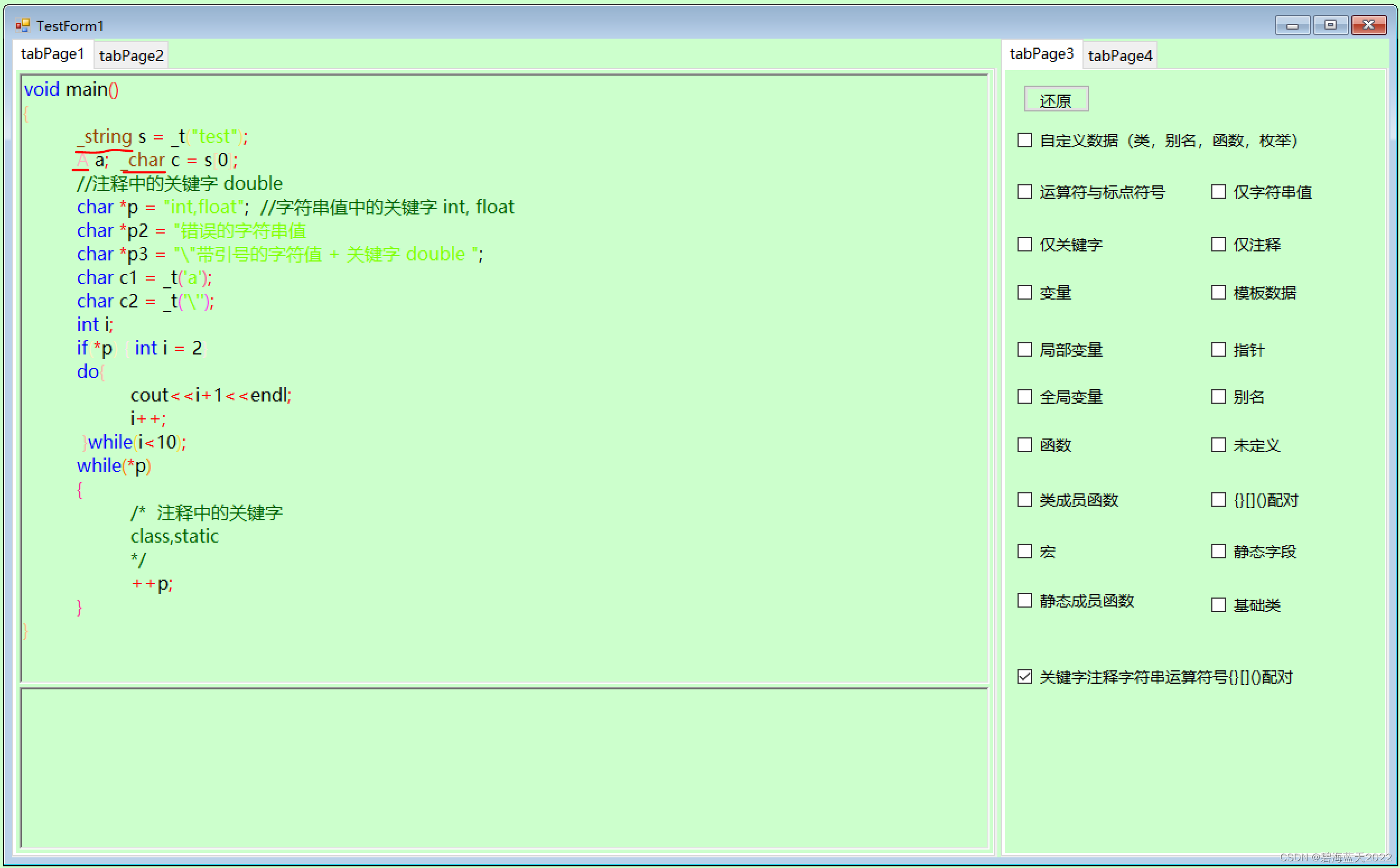1400x868 pixels.
Task: Toggle the 指针 checkbox
Action: [1218, 349]
